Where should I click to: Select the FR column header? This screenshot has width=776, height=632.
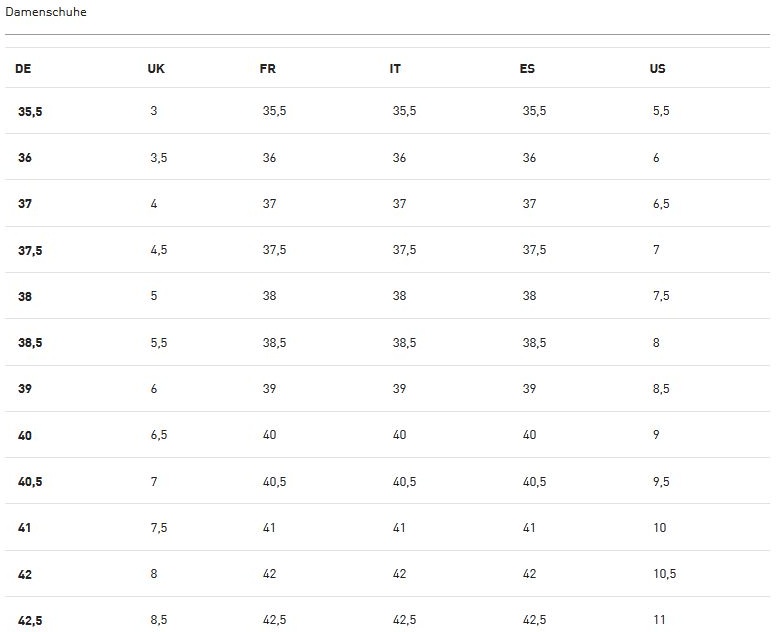point(267,69)
